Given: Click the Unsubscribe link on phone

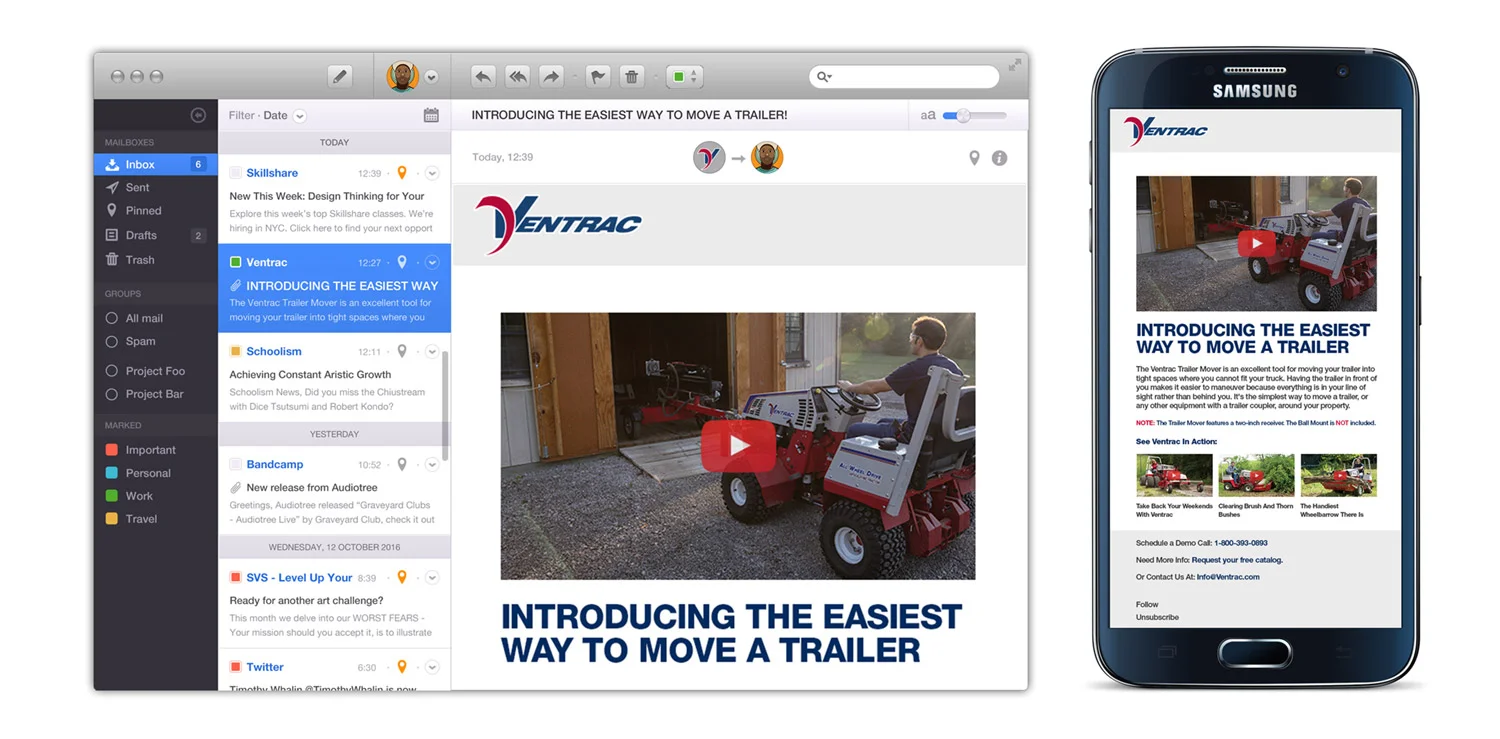Looking at the screenshot, I should [1157, 617].
